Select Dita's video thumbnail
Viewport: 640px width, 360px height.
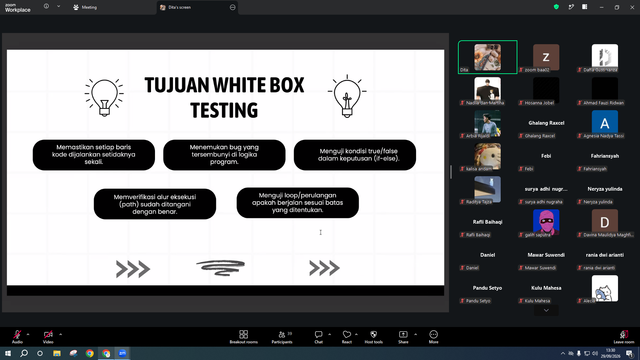tap(488, 57)
